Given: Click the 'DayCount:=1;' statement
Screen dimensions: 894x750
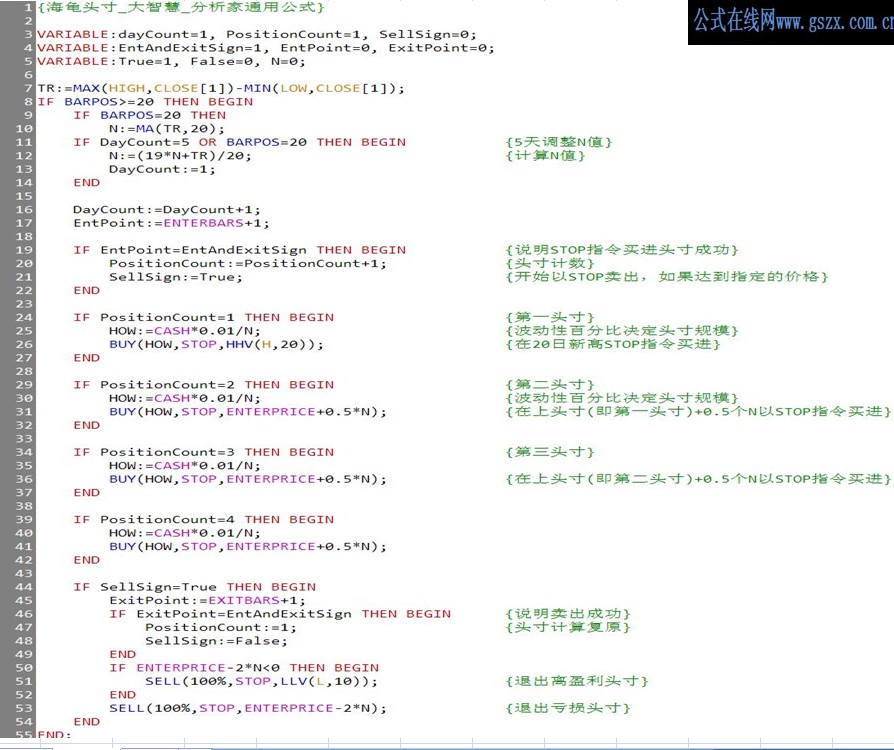Looking at the screenshot, I should 162,169.
